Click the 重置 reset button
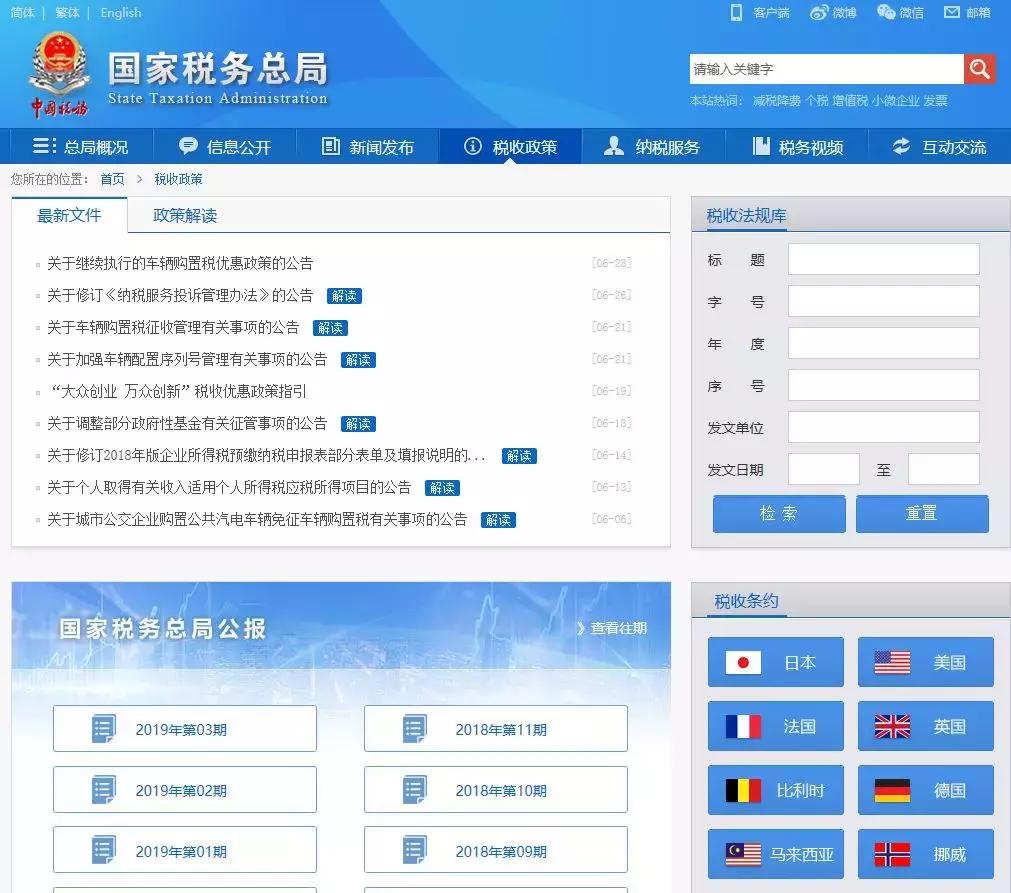 (x=921, y=513)
